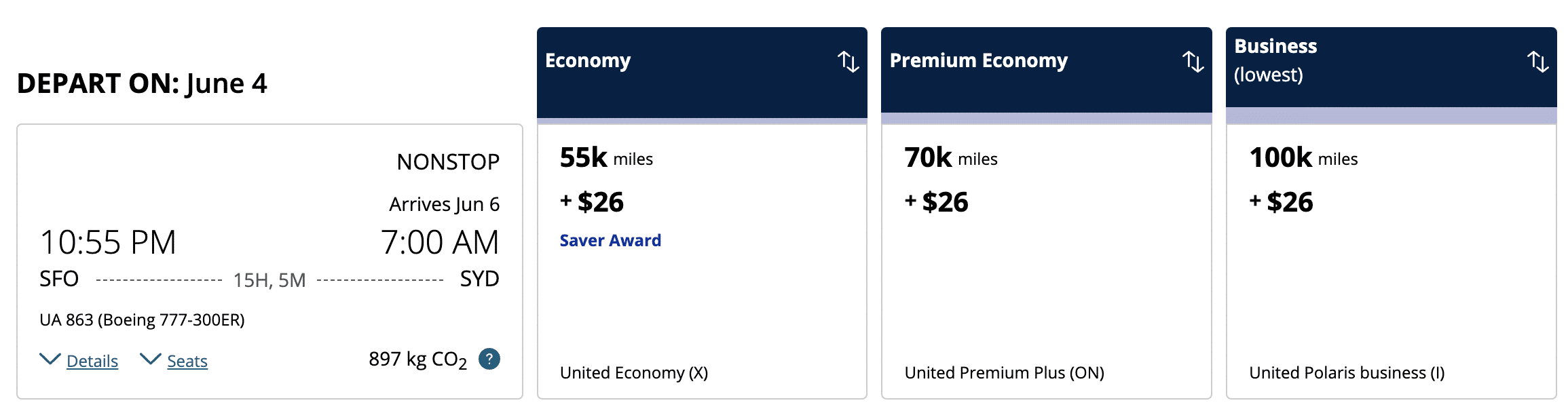Viewport: 1568px width, 407px height.
Task: Select the Premium Economy column header
Action: point(978,61)
